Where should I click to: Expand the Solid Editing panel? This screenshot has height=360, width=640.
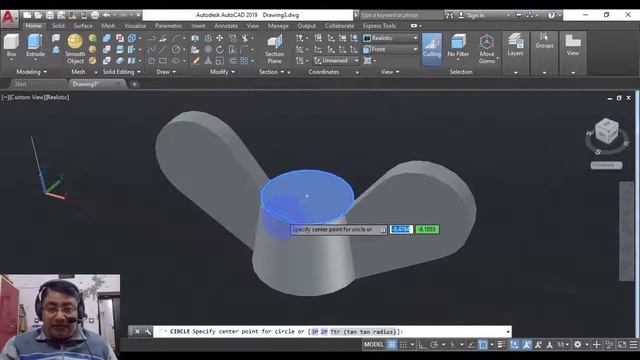pyautogui.click(x=122, y=72)
